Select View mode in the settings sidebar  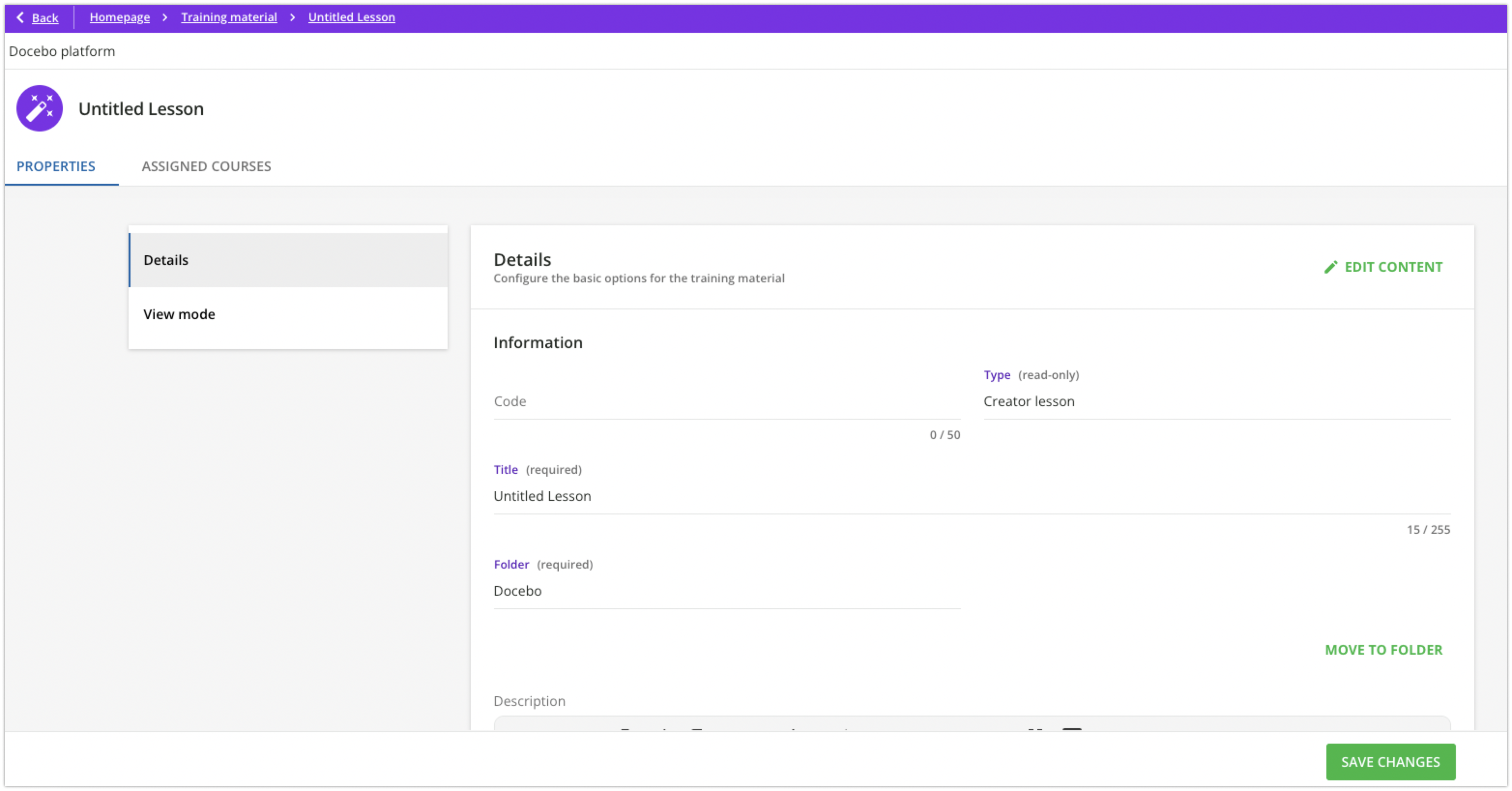(178, 314)
